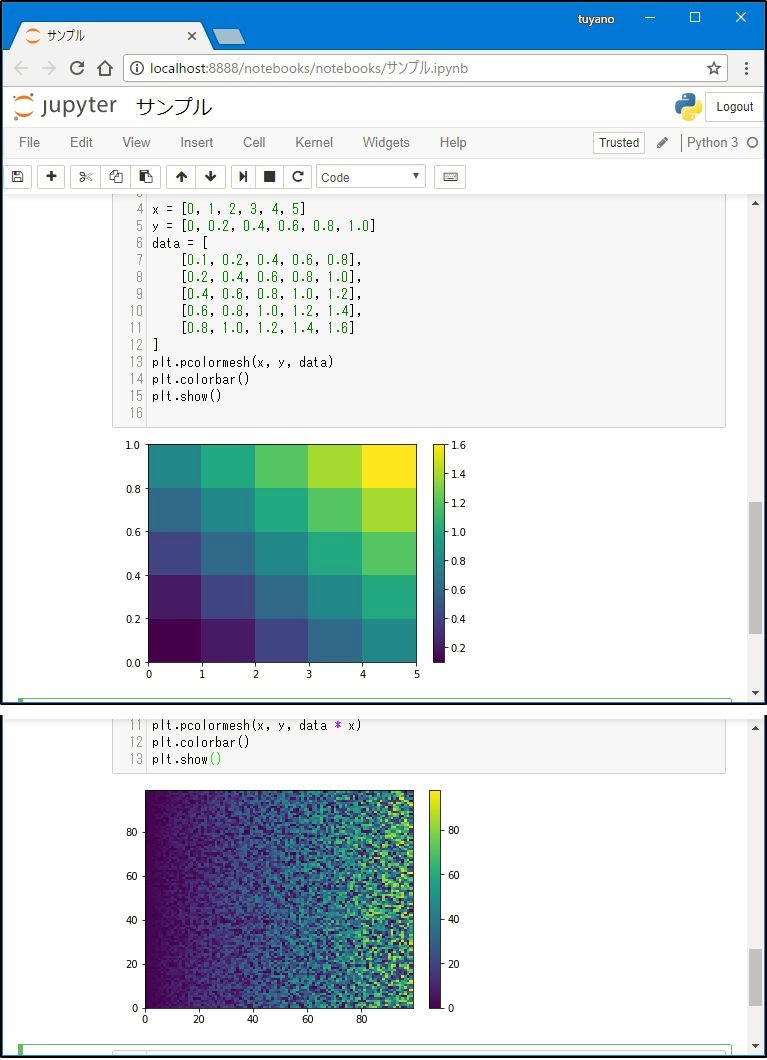
Task: Open the Widgets menu
Action: 386,143
